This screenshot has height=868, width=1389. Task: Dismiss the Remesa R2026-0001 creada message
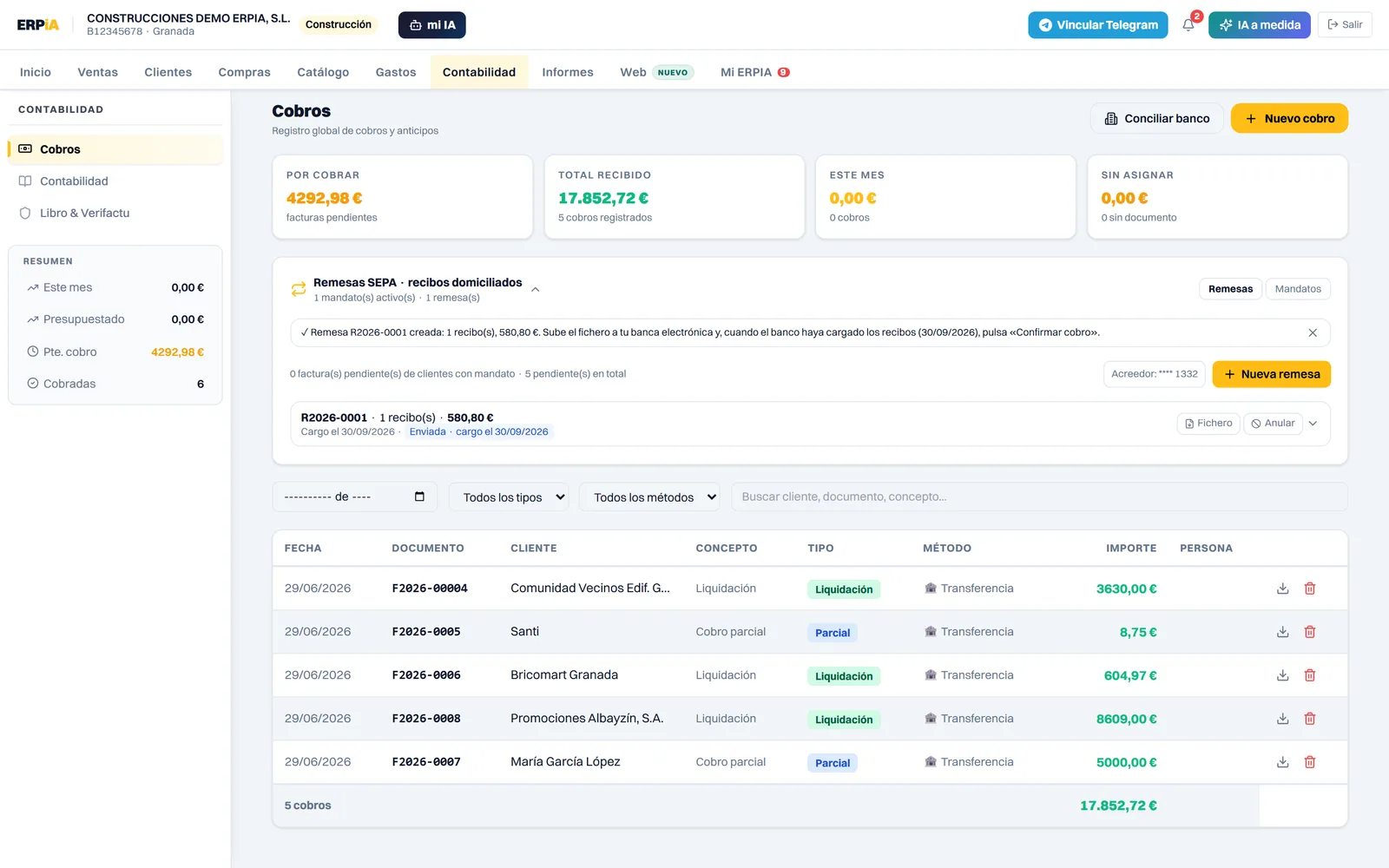1313,332
